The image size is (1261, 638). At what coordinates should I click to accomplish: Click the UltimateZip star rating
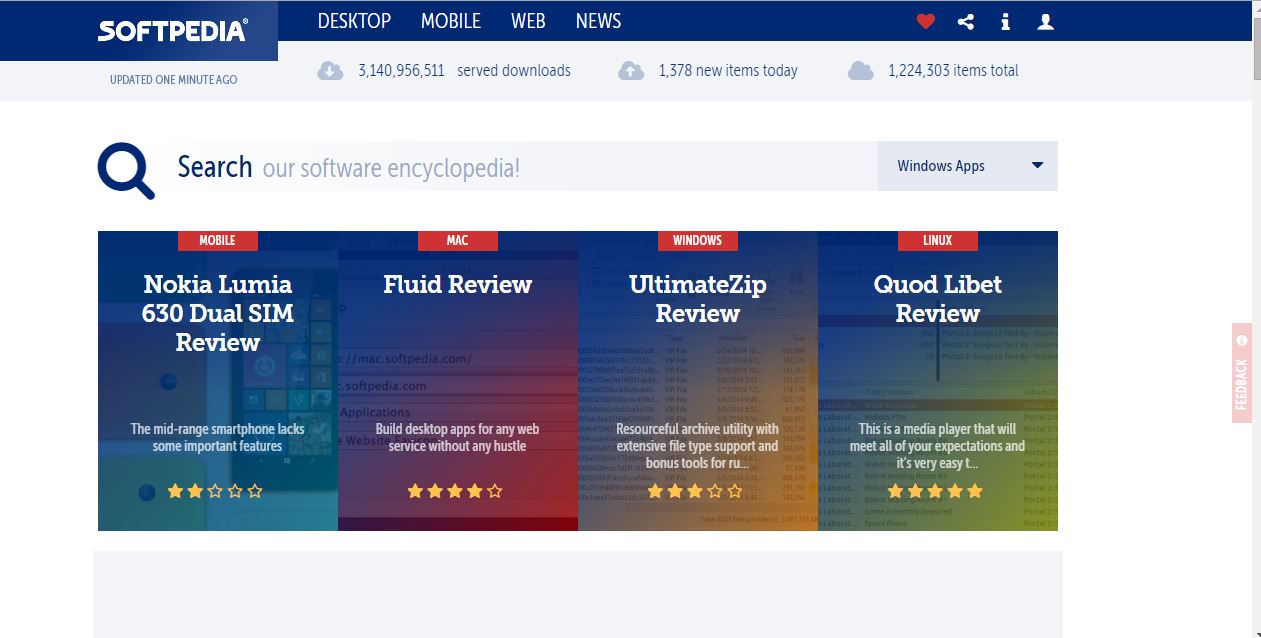[x=695, y=491]
